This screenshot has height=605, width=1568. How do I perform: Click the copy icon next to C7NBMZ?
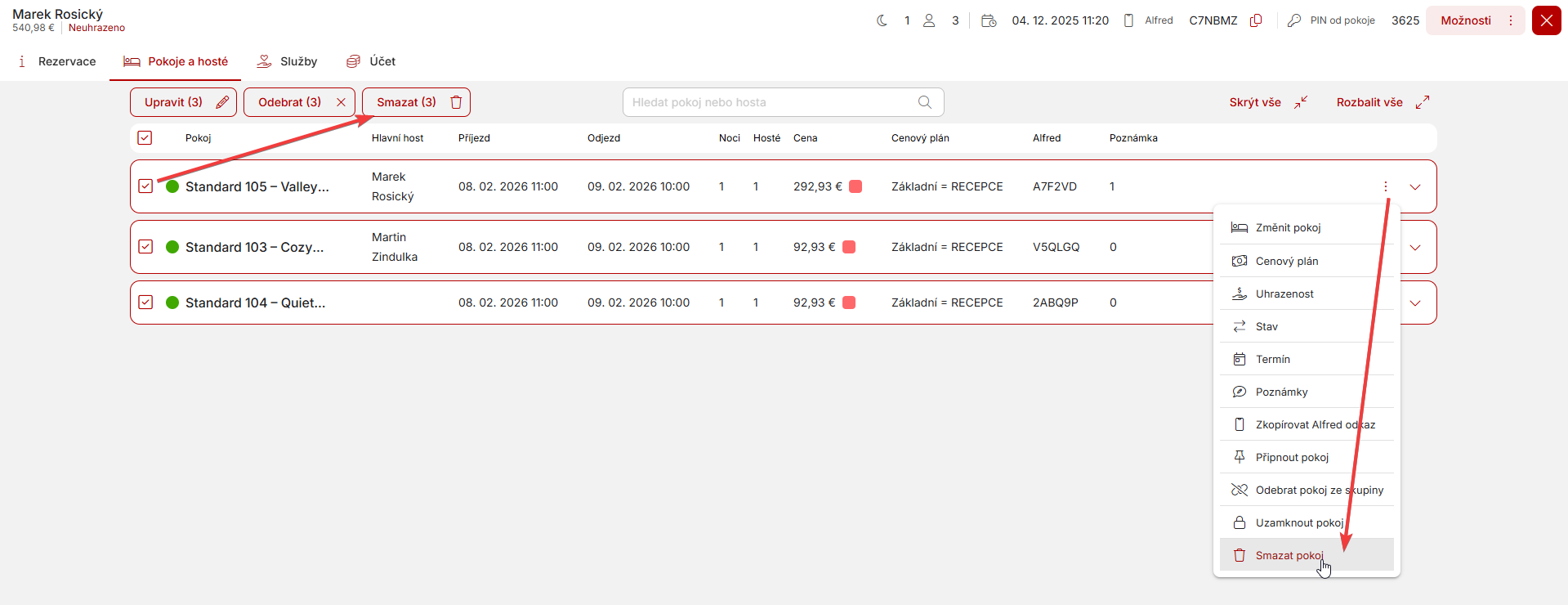(x=1256, y=20)
